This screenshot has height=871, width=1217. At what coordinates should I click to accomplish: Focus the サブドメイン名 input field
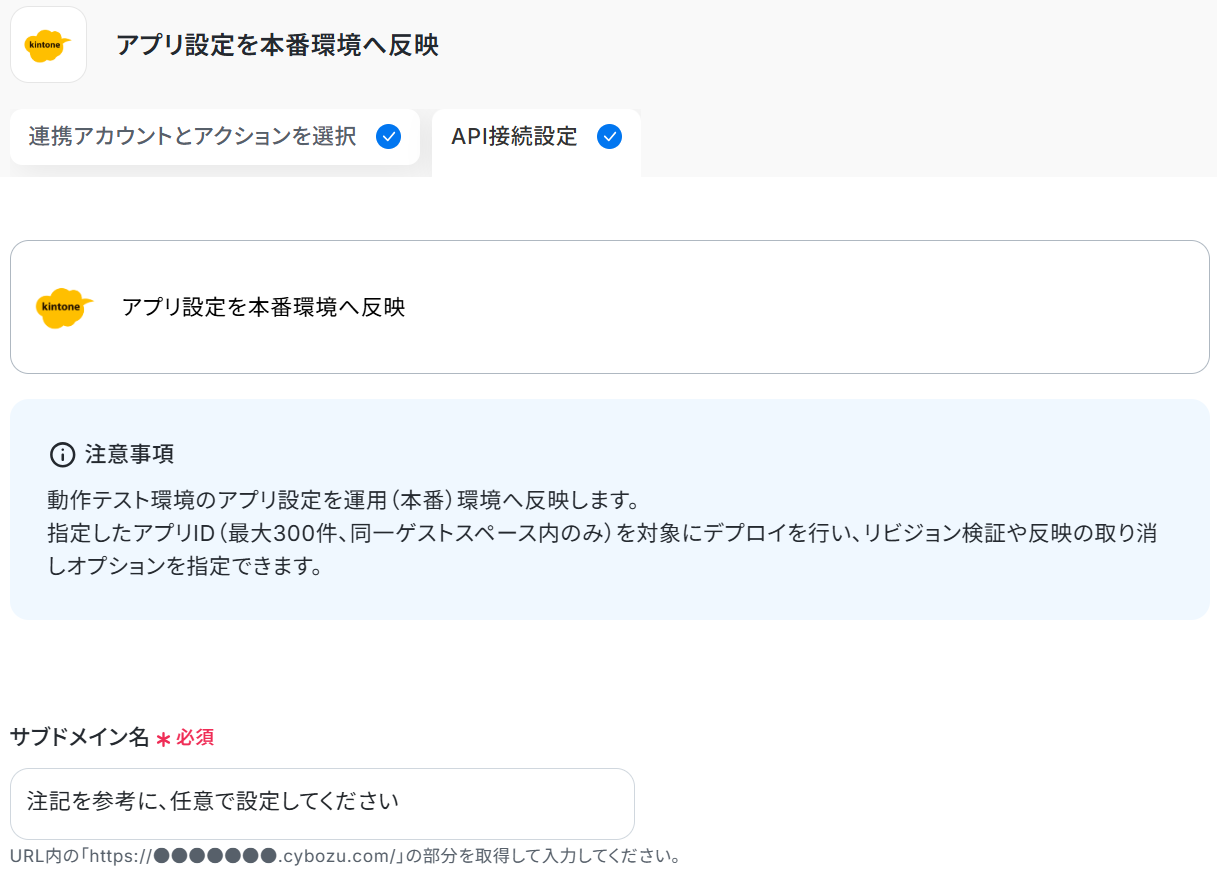[322, 803]
